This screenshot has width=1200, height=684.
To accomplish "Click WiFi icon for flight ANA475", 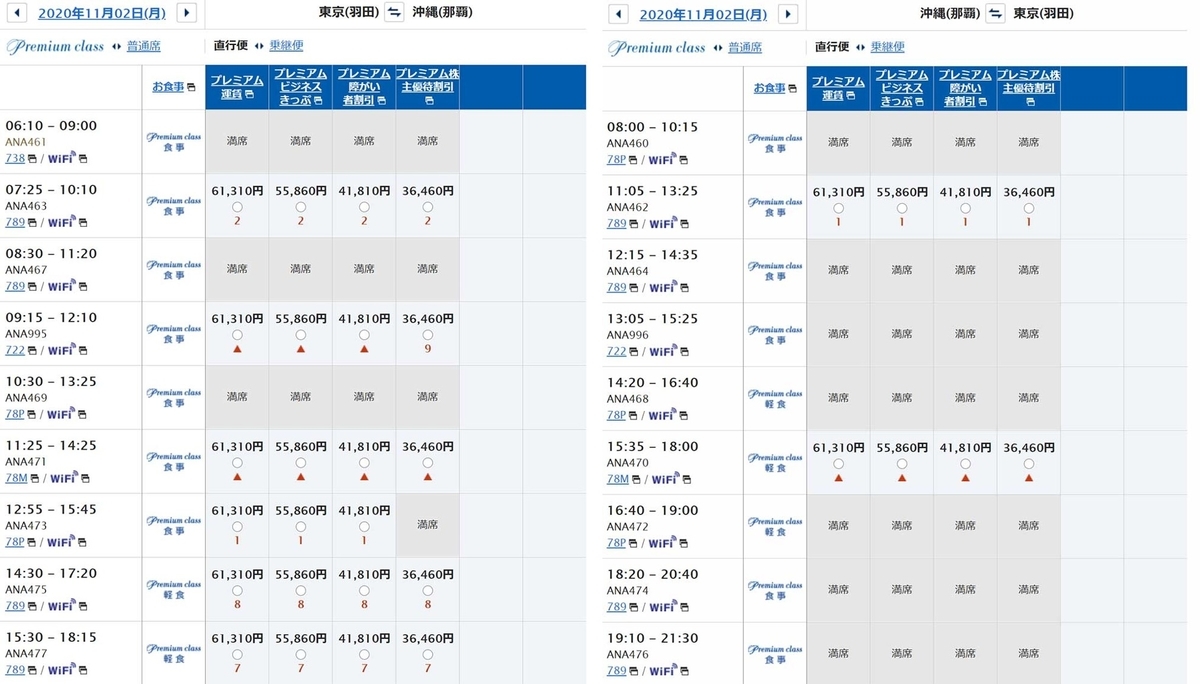I will 61,606.
